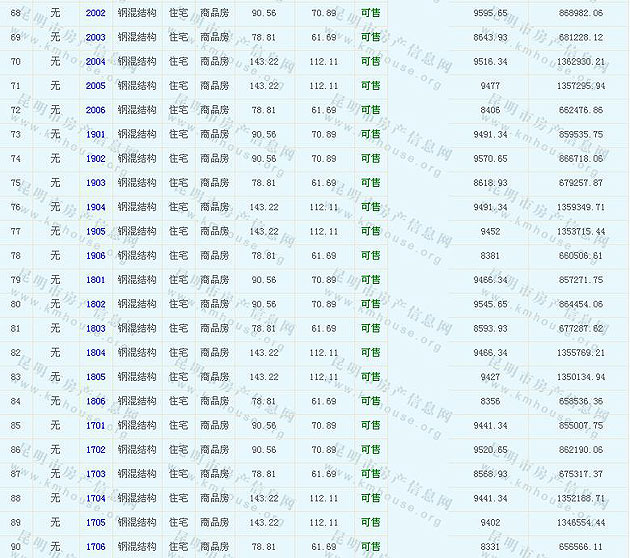
Task: Open room 1903 details
Action: click(96, 183)
